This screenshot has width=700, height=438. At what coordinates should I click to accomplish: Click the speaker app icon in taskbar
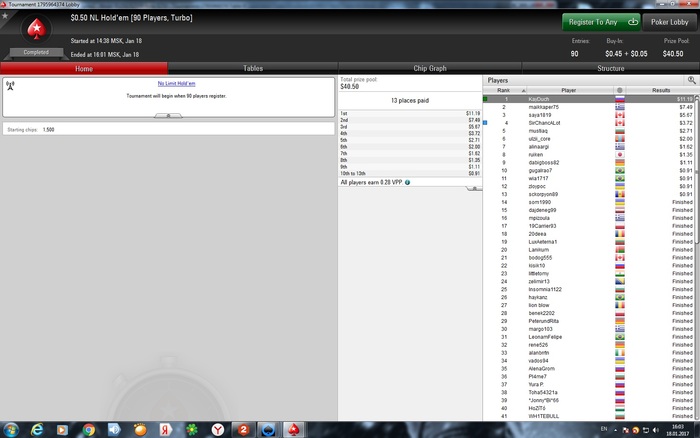pyautogui.click(x=114, y=430)
